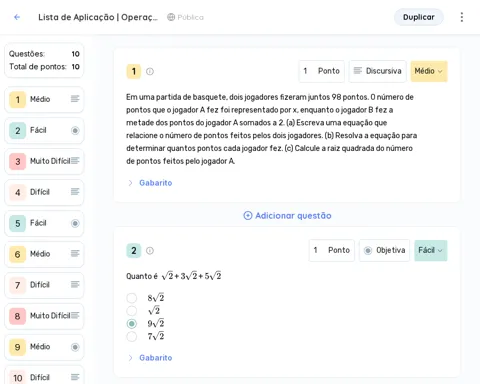This screenshot has width=480, height=384.
Task: Click the Duplicar button
Action: point(419,17)
